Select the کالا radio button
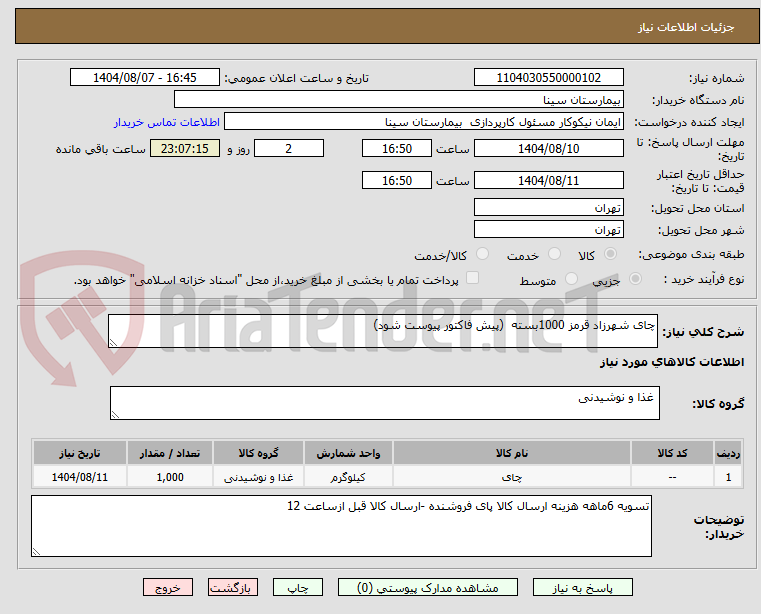This screenshot has width=761, height=614. tap(611, 254)
